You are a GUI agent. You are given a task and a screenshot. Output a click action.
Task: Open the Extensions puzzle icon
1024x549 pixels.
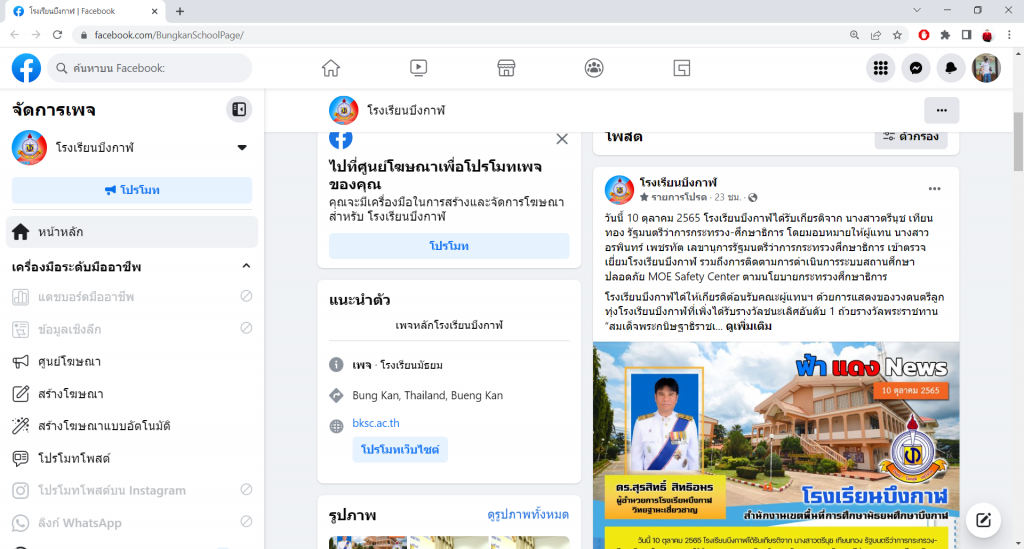(x=945, y=35)
